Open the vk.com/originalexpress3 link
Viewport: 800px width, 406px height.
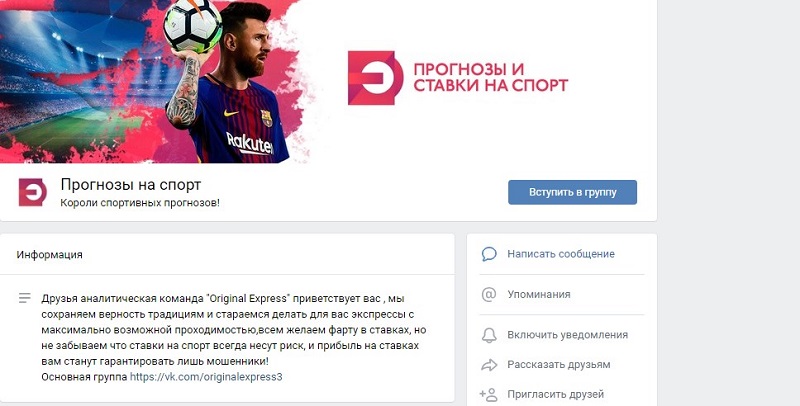coord(206,377)
